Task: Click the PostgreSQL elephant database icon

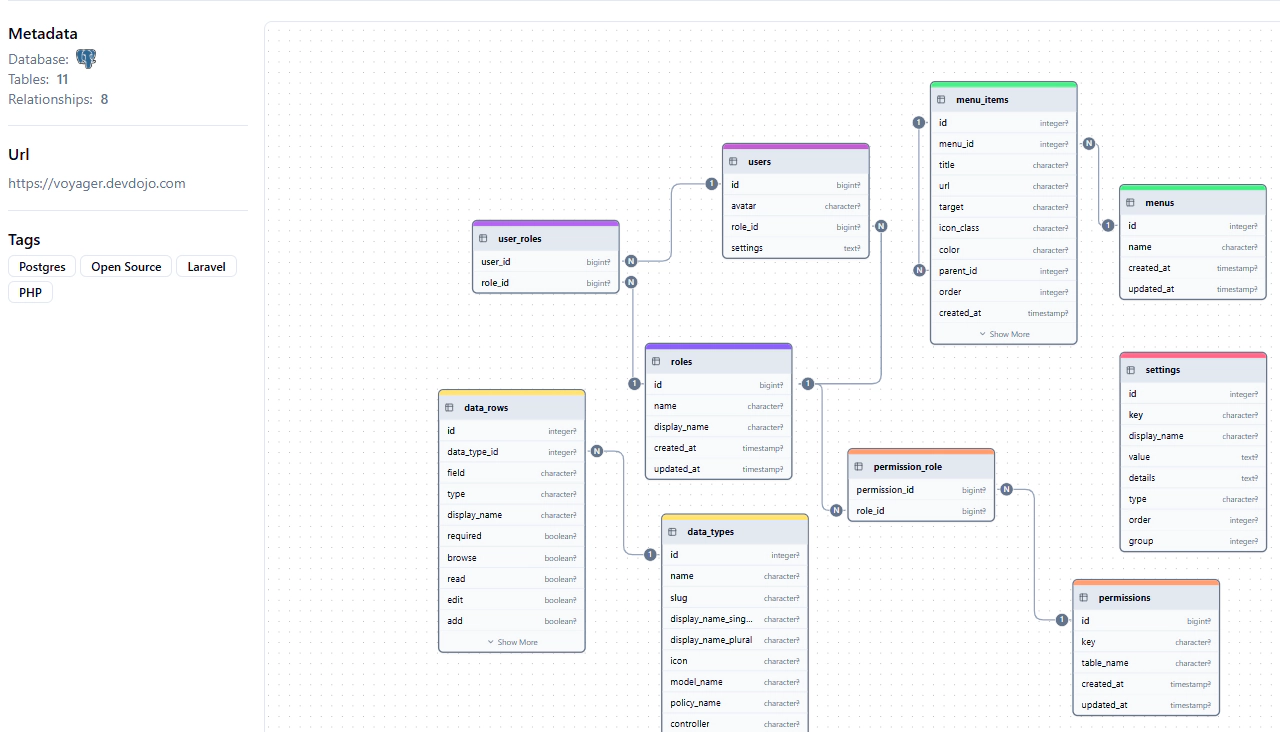Action: coord(86,59)
